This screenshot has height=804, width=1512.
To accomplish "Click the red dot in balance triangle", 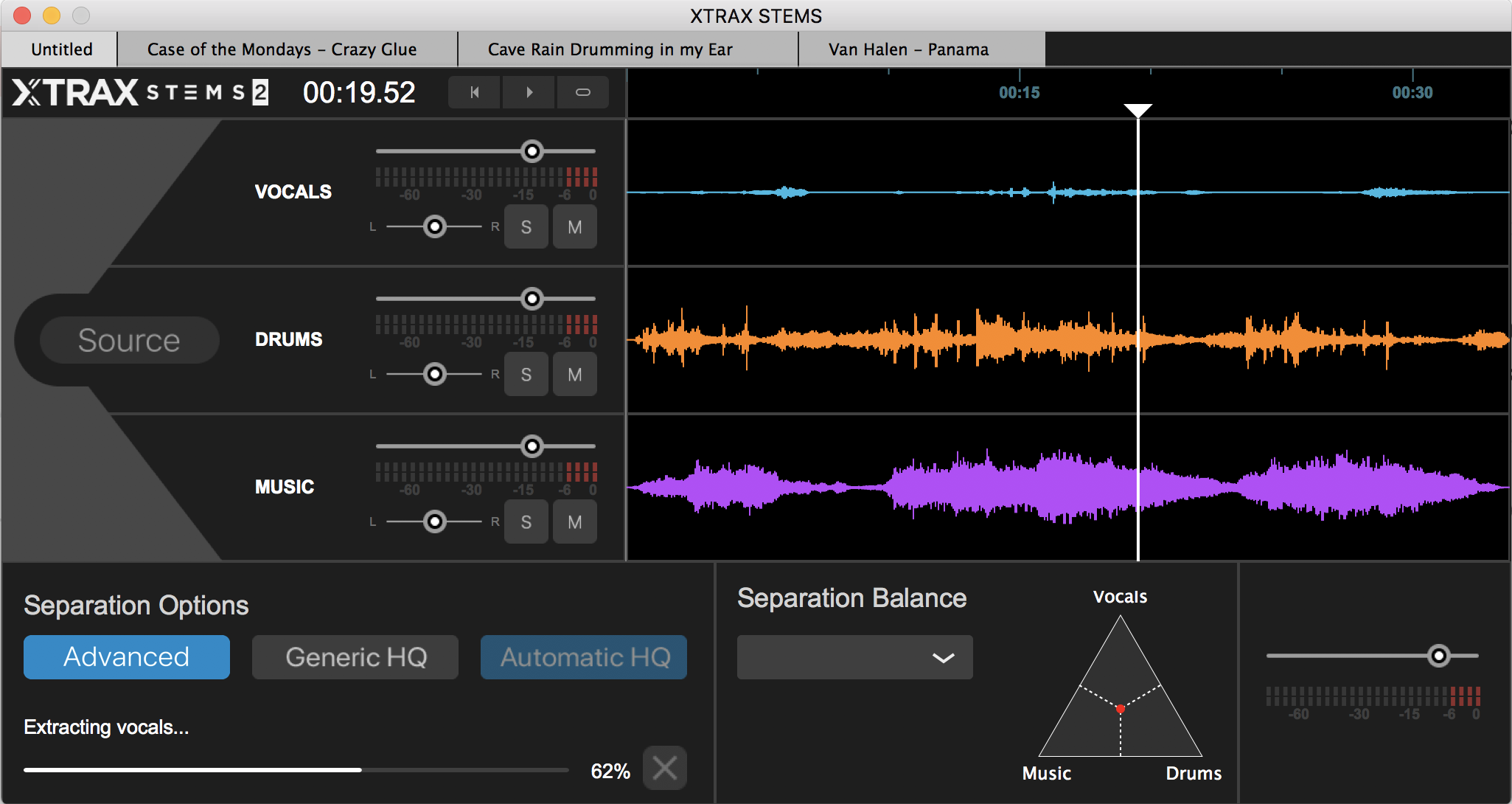I will click(1121, 709).
